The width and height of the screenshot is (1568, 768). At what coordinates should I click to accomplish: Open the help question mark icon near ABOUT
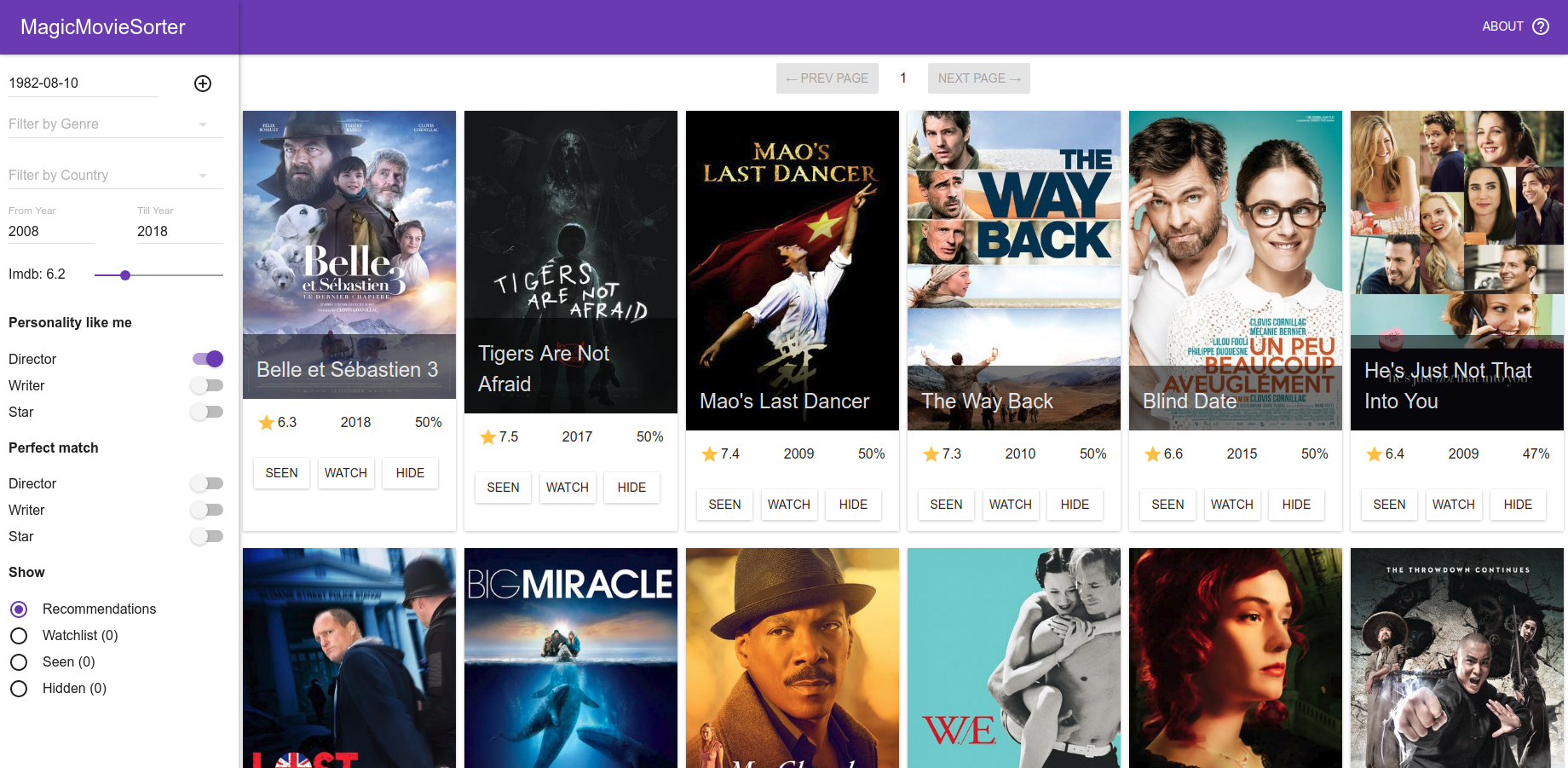tap(1541, 26)
